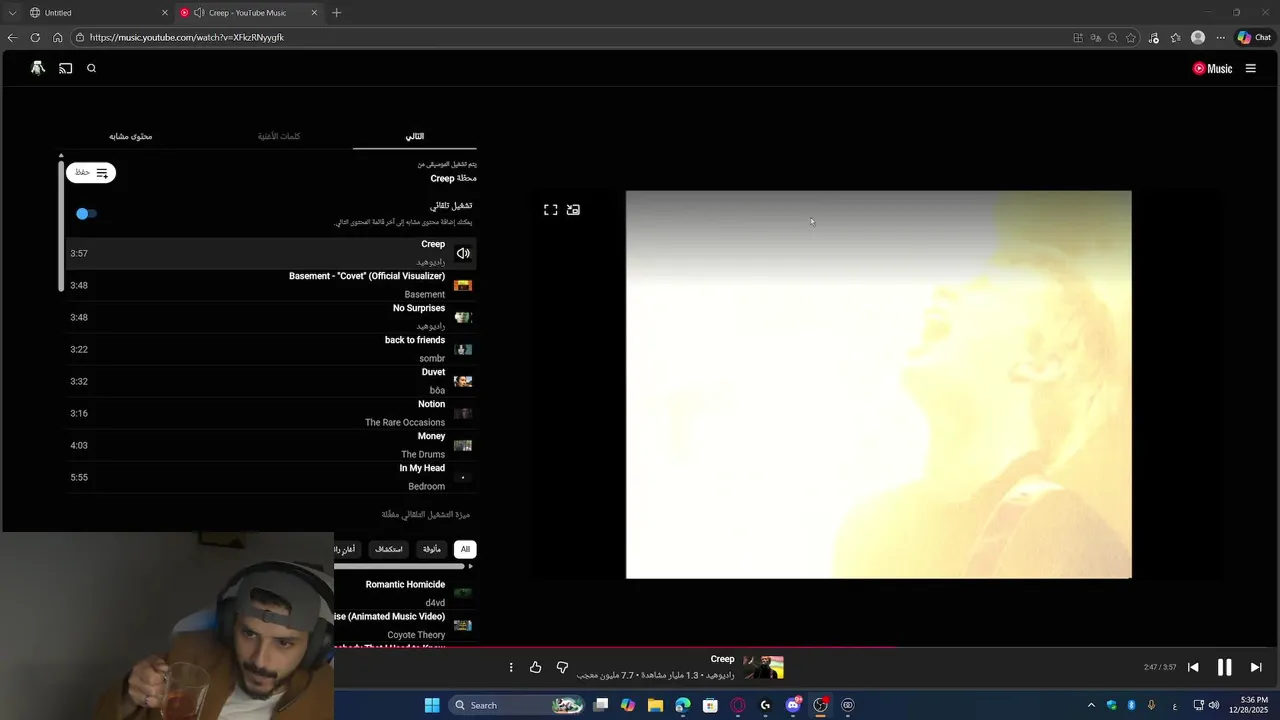Click the Creep now-playing queue row
The image size is (1280, 720).
[x=270, y=253]
